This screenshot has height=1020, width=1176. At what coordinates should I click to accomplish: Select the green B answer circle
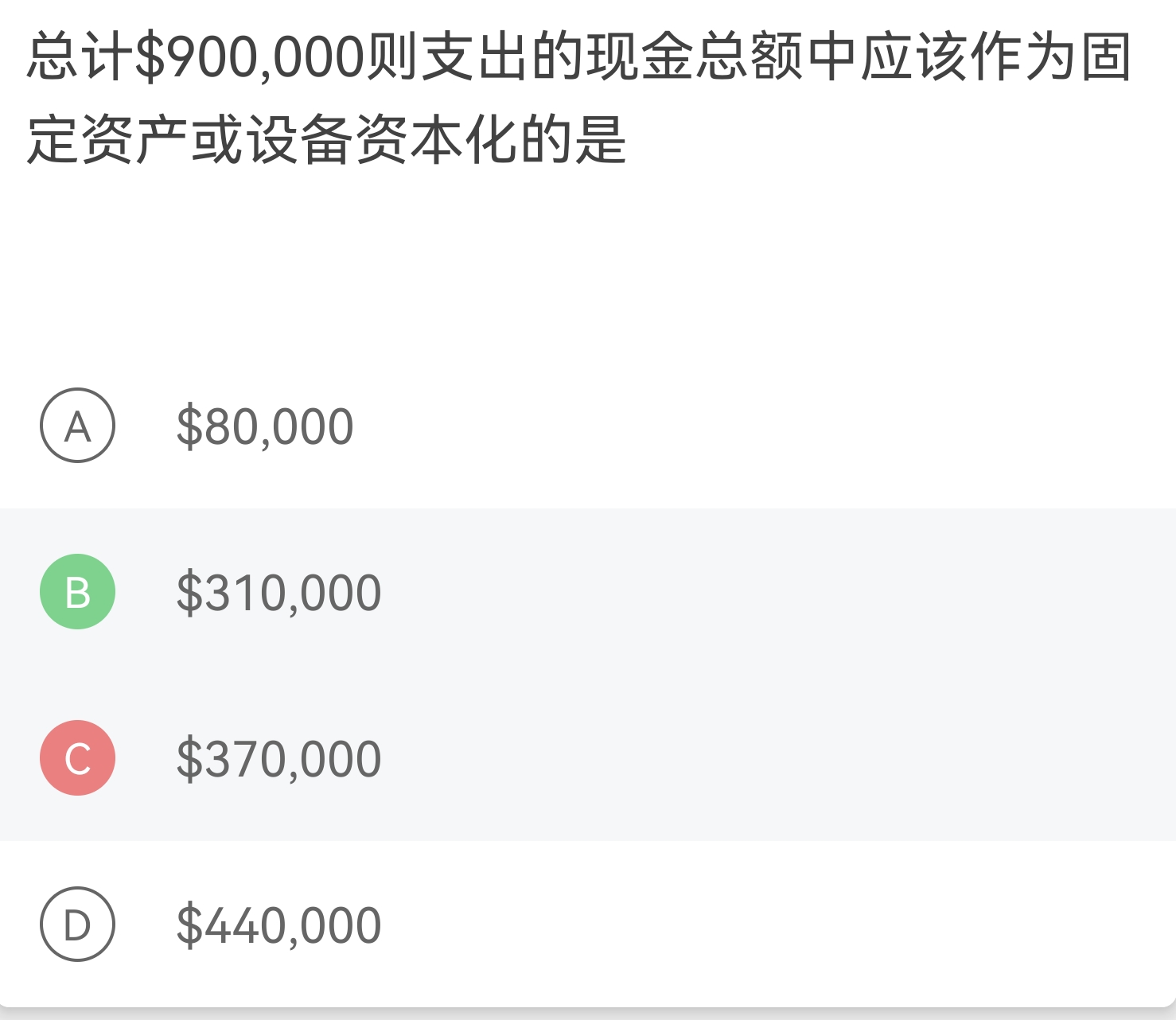77,592
